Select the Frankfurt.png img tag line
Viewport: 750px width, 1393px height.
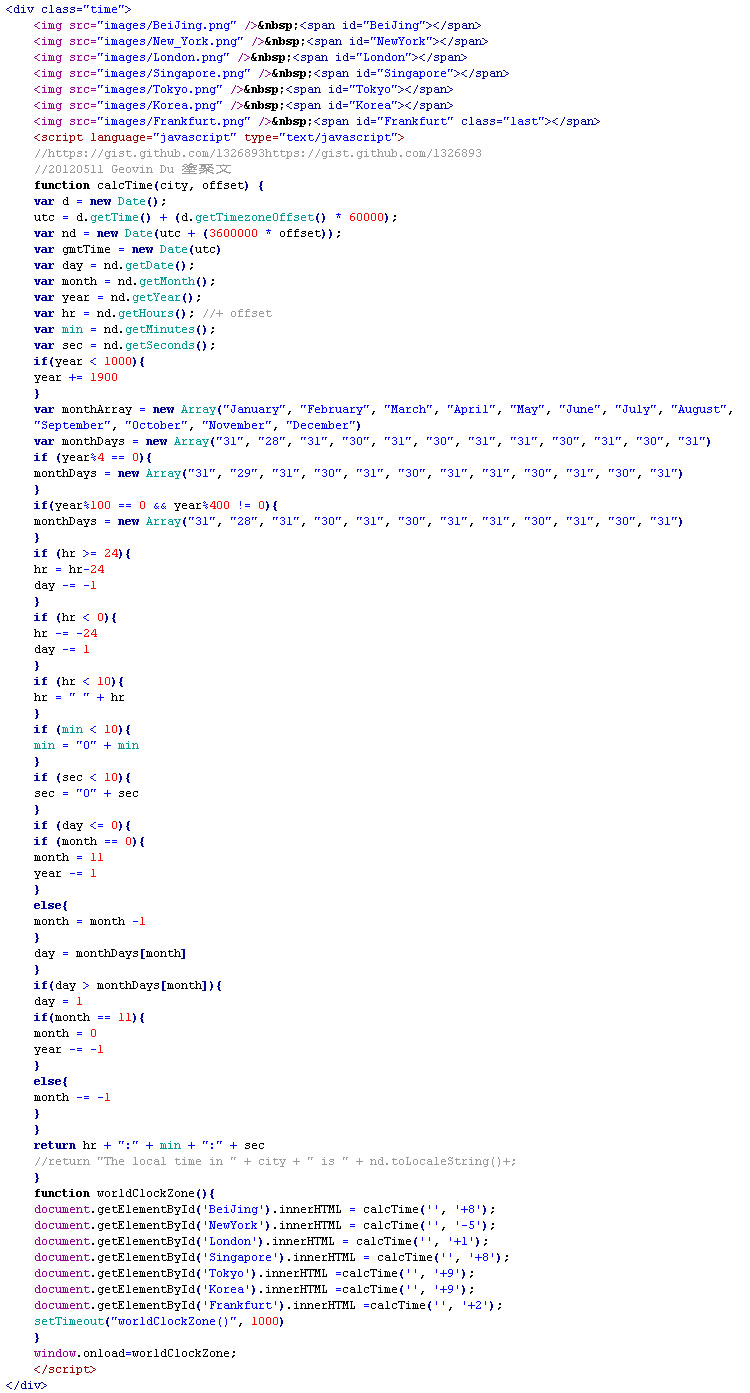[x=317, y=121]
